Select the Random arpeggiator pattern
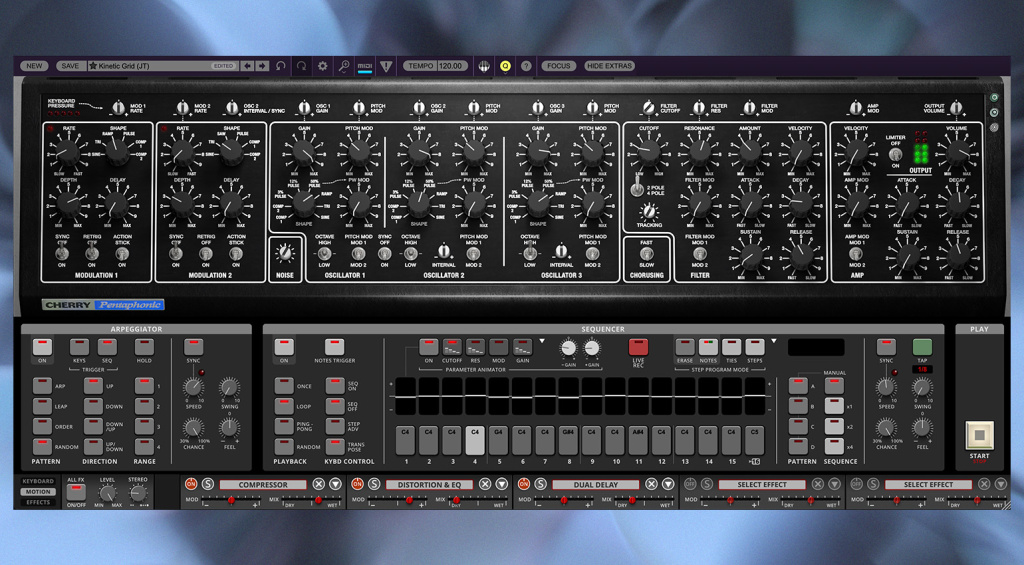 (x=42, y=446)
